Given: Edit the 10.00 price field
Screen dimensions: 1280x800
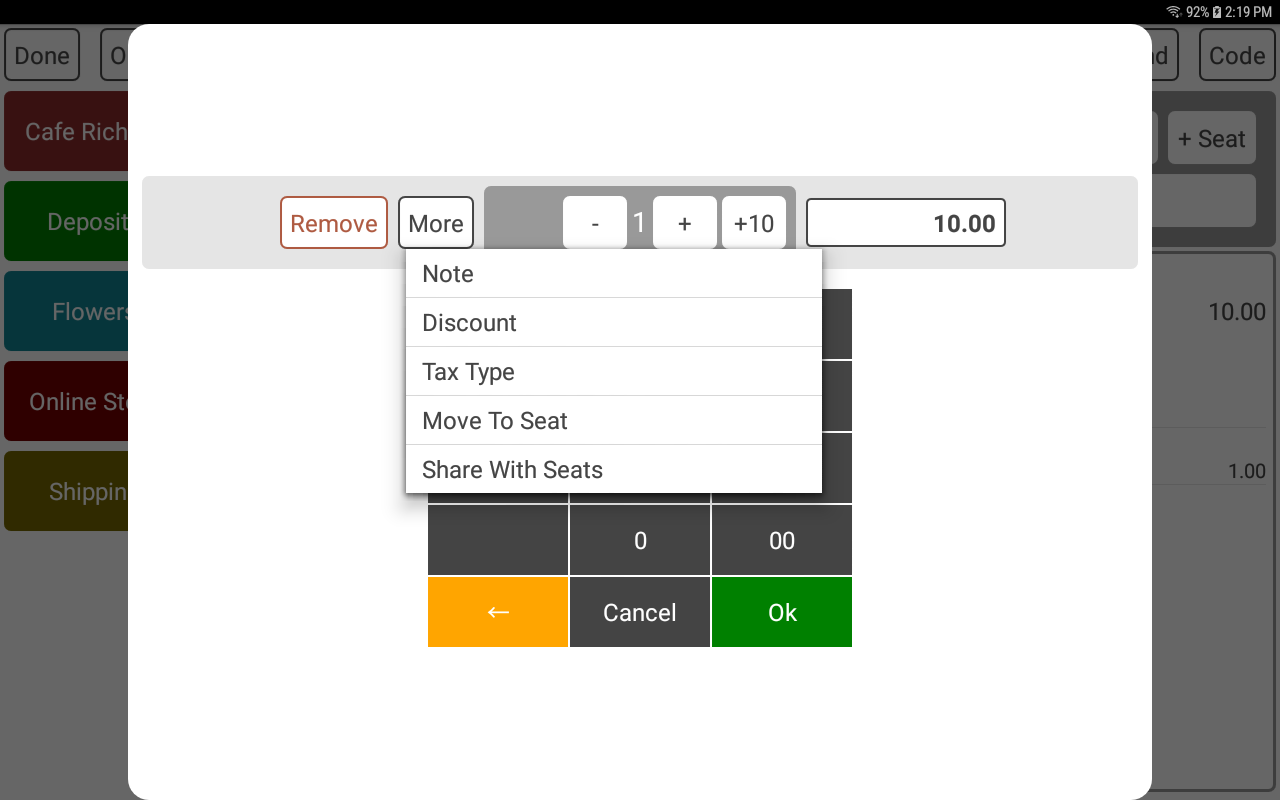Looking at the screenshot, I should (906, 222).
